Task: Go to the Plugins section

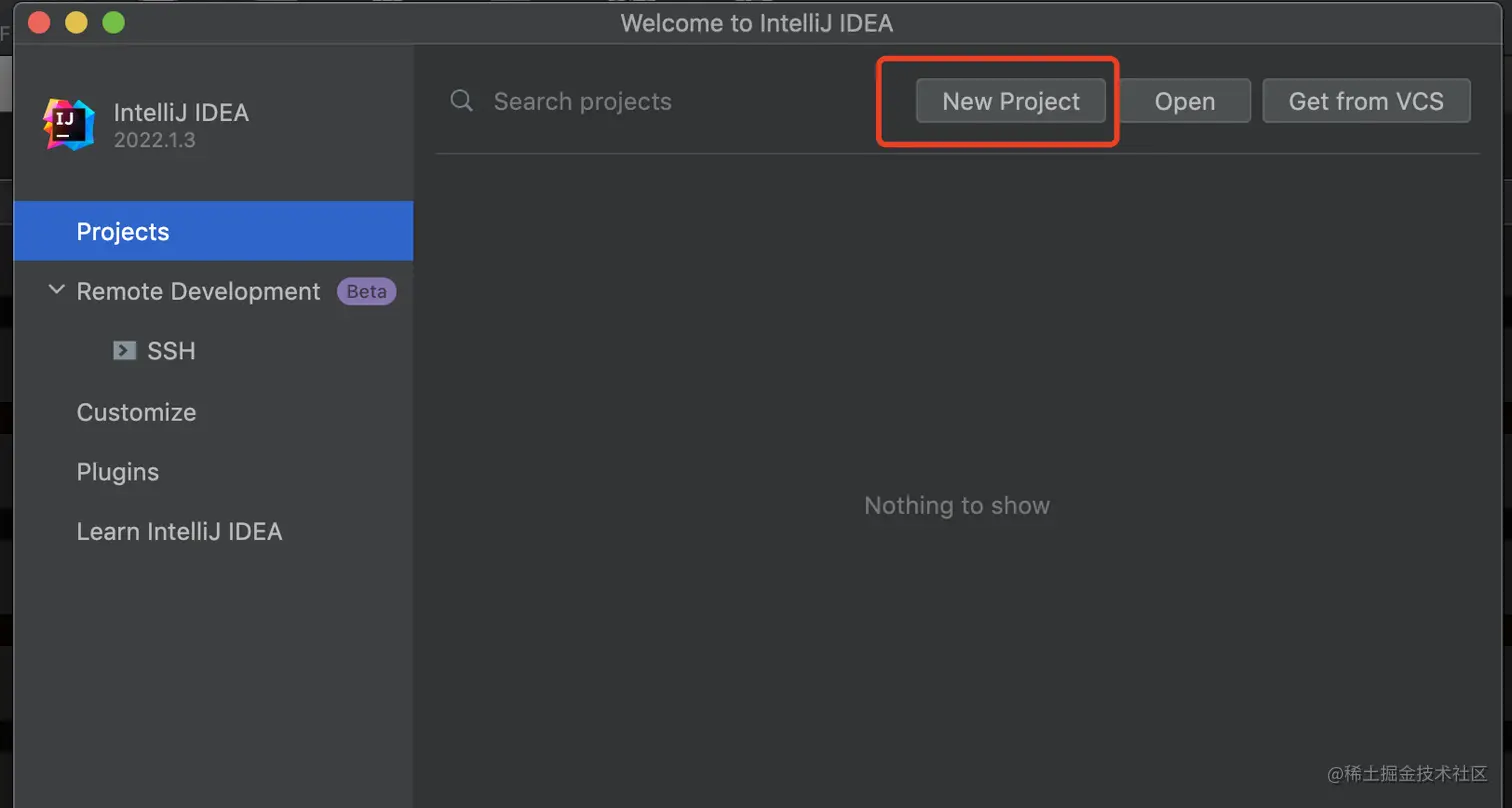Action: [x=118, y=472]
